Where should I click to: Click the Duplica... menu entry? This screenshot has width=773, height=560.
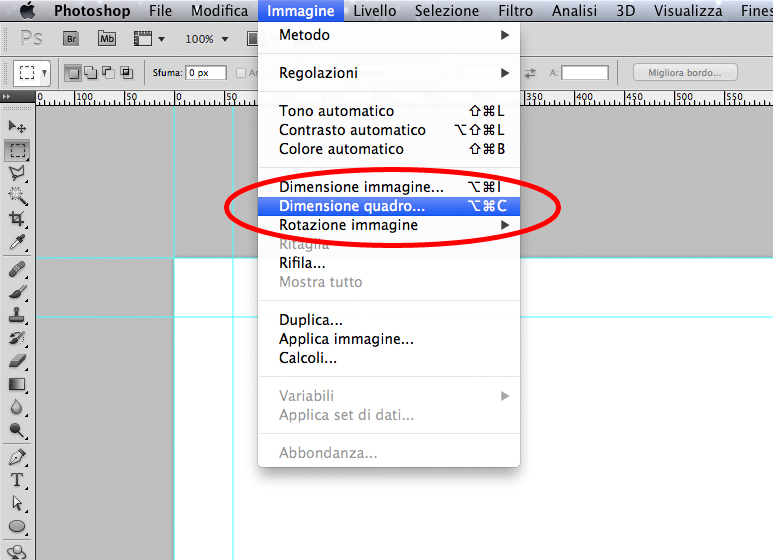tap(311, 320)
